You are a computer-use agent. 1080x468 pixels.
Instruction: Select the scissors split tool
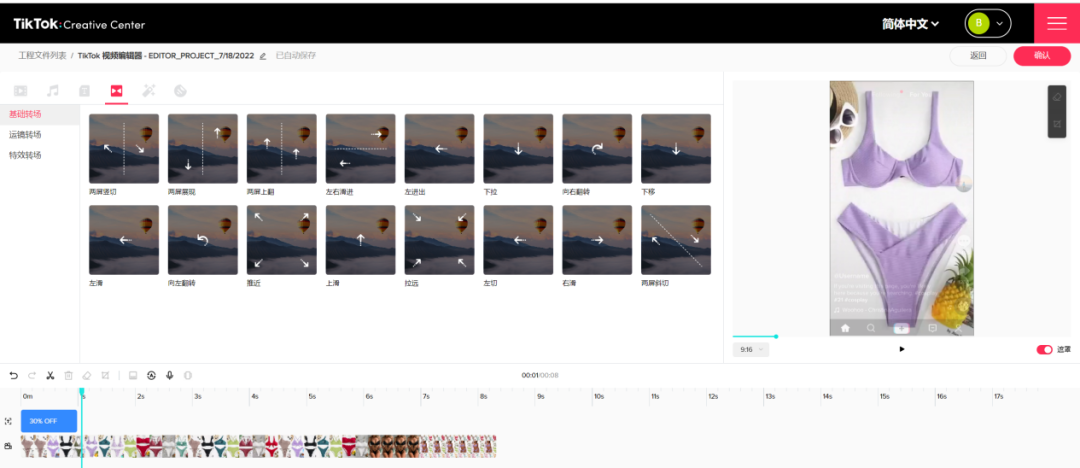click(50, 375)
